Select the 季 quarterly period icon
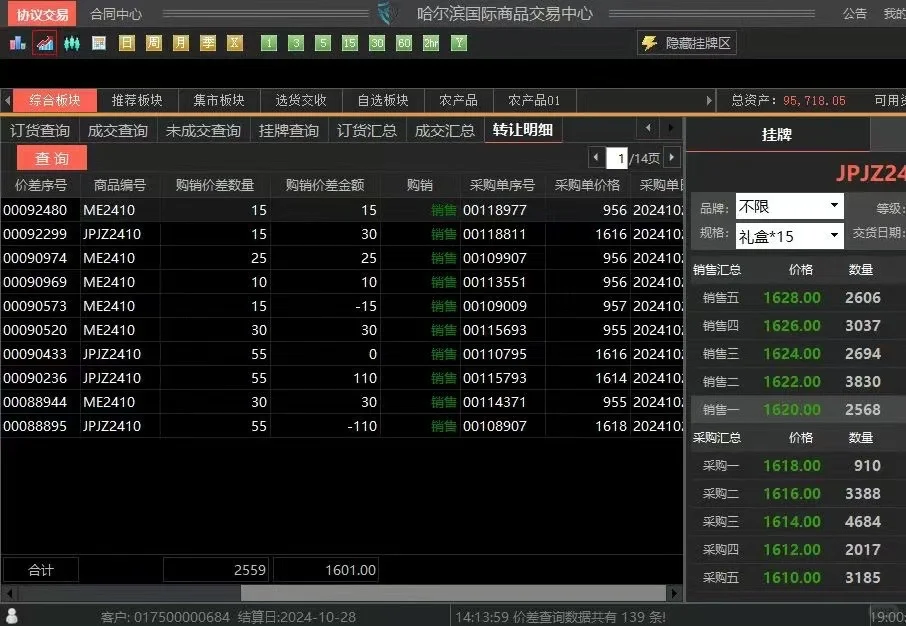Viewport: 906px width, 626px height. tap(208, 43)
